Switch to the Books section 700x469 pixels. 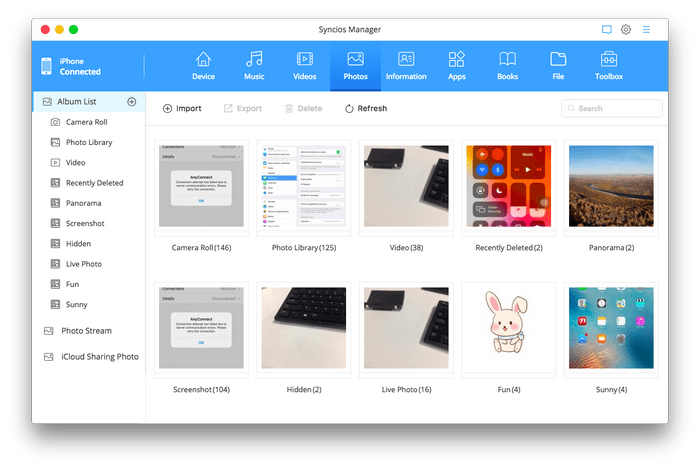[x=507, y=66]
